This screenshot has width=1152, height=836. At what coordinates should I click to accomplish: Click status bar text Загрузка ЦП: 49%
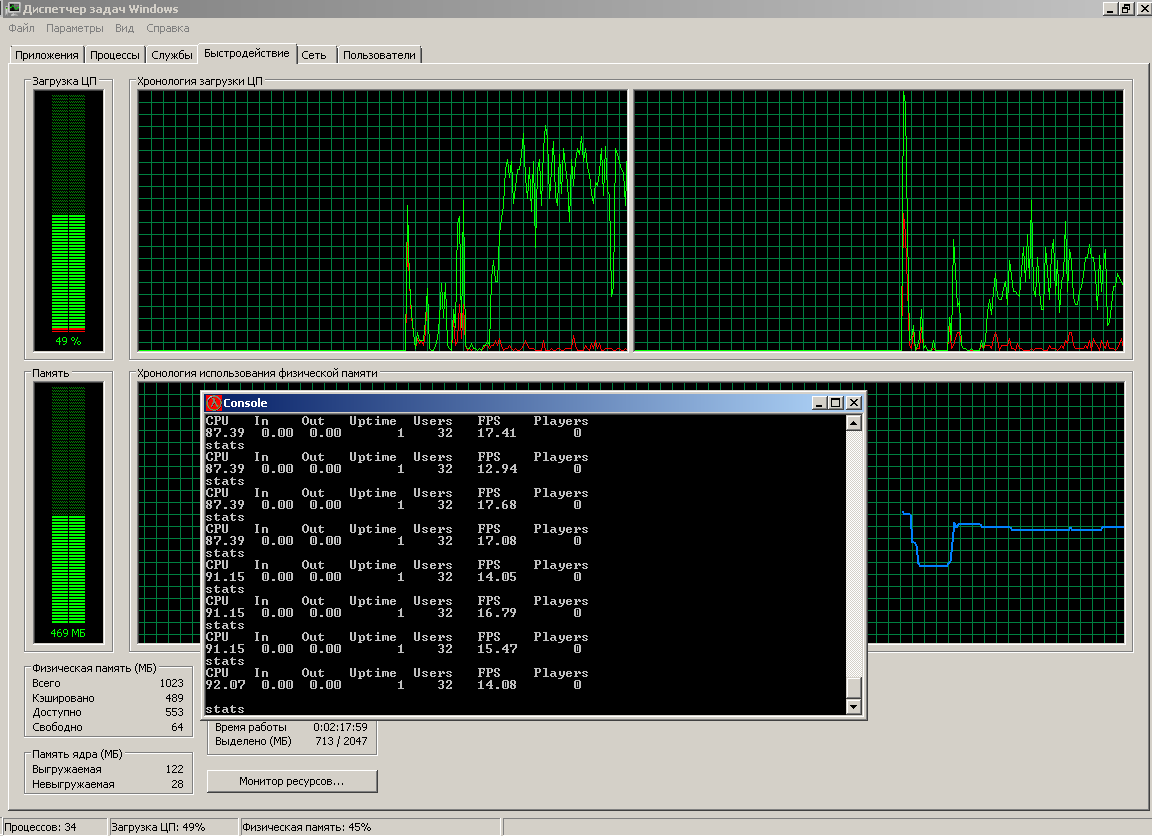[x=158, y=827]
